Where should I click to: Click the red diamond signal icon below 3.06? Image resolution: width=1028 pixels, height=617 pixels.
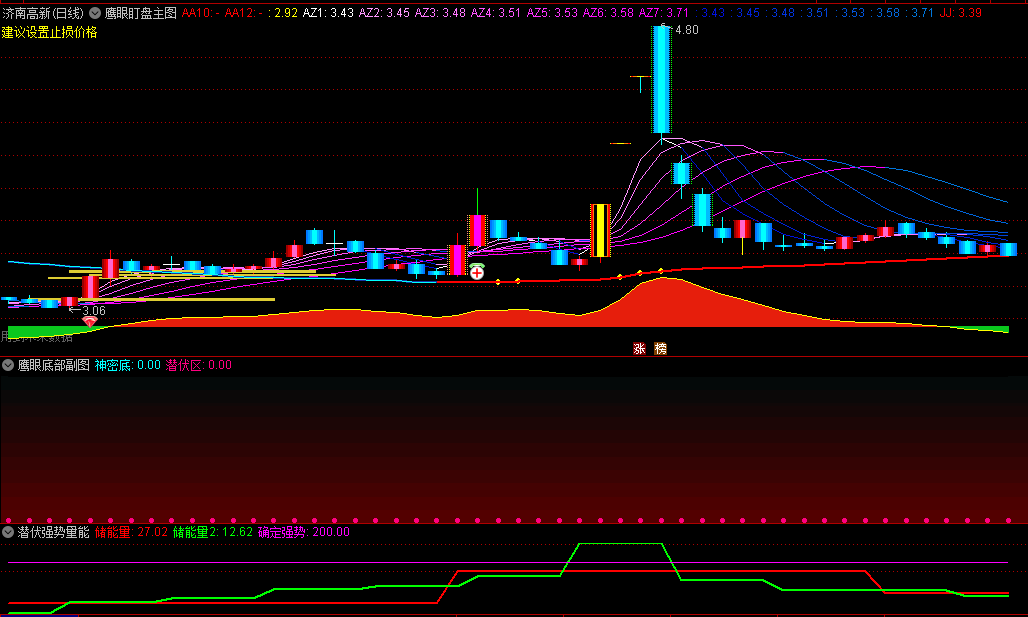[x=90, y=321]
